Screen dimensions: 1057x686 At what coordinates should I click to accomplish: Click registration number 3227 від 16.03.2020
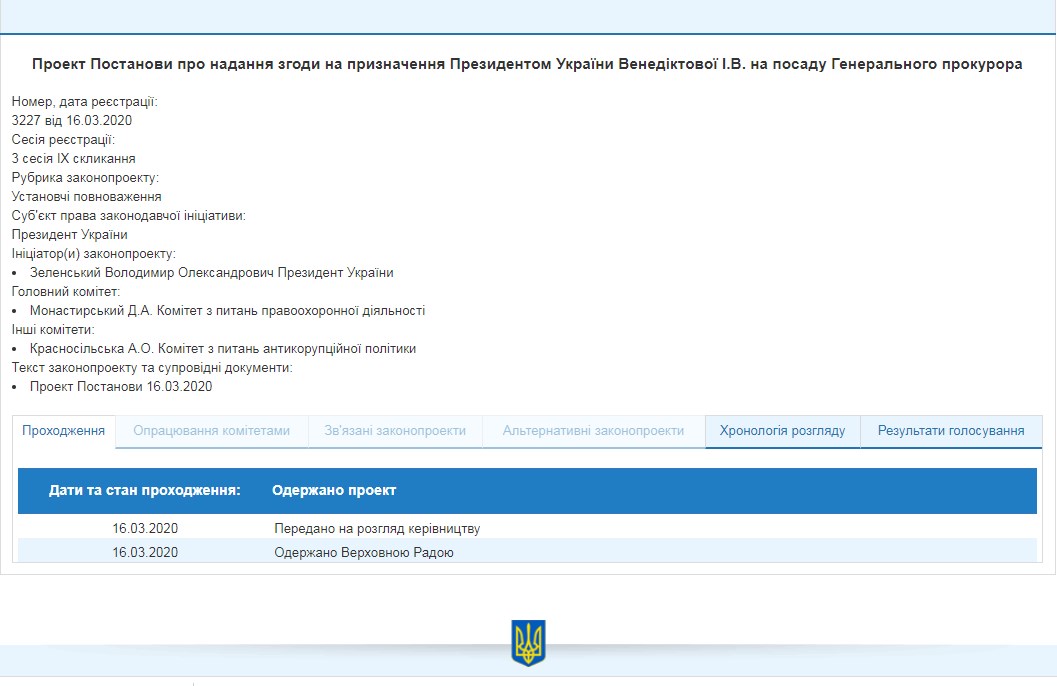click(72, 121)
